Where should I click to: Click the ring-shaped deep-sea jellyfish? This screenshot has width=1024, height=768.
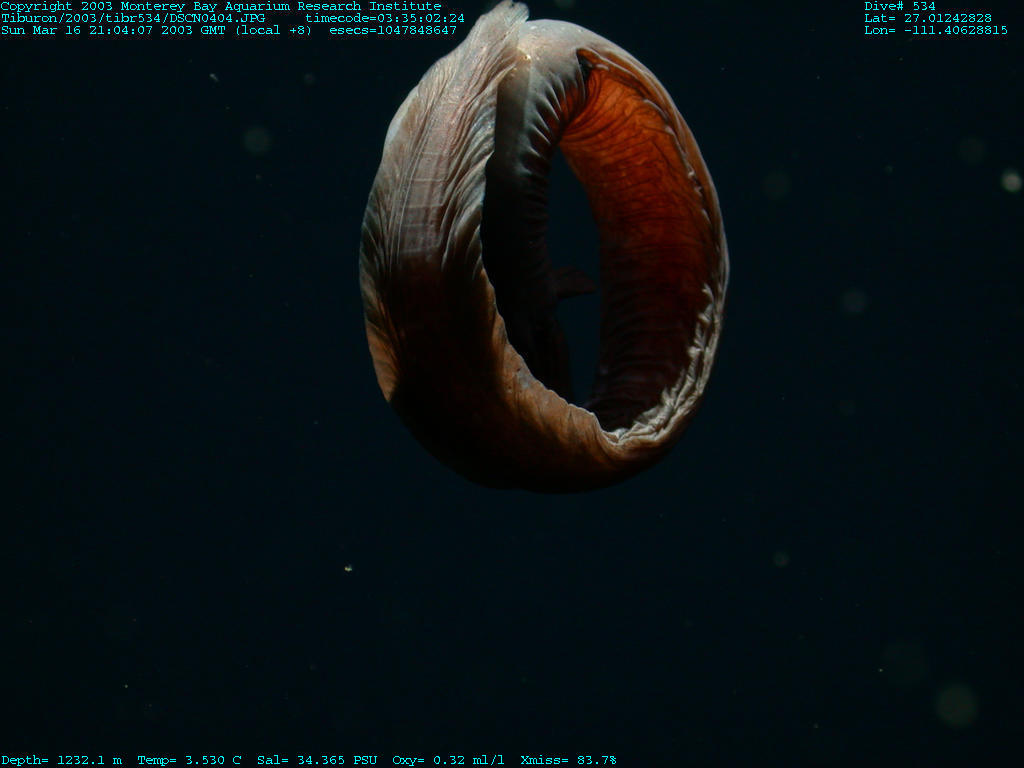[543, 248]
